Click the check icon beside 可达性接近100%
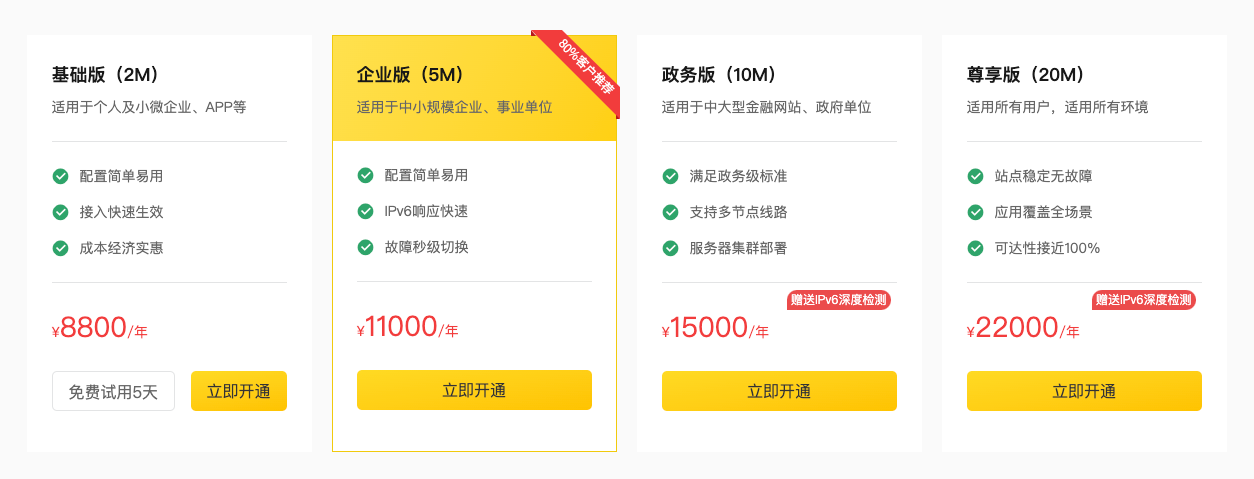 [975, 248]
